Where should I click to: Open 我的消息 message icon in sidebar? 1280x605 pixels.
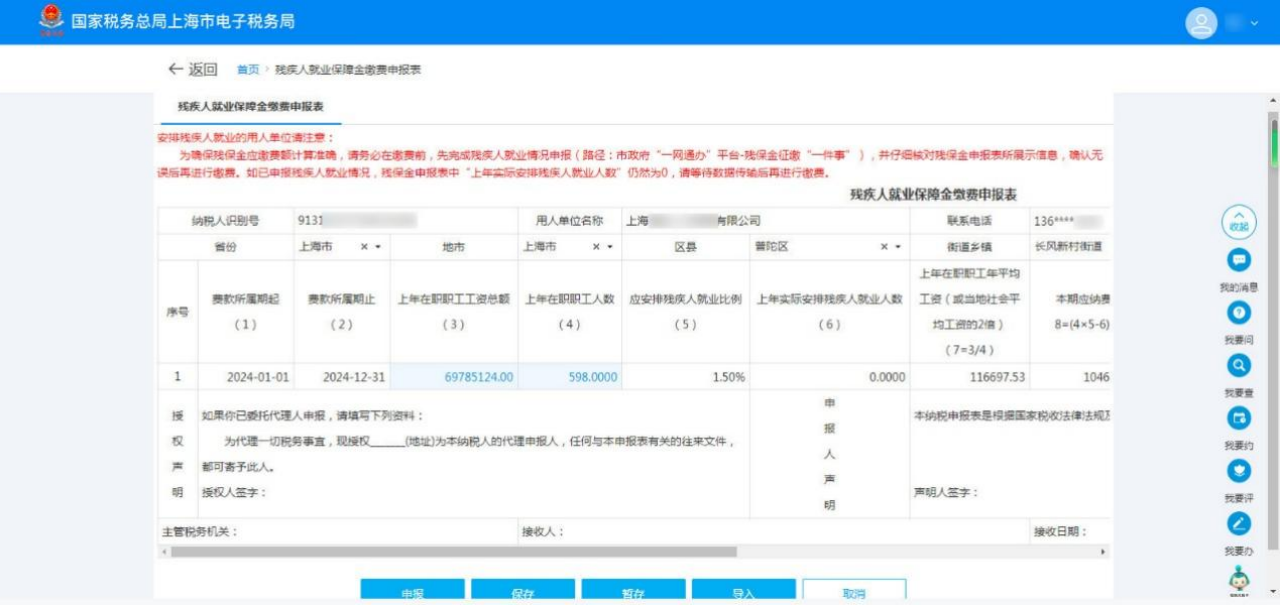[1239, 260]
